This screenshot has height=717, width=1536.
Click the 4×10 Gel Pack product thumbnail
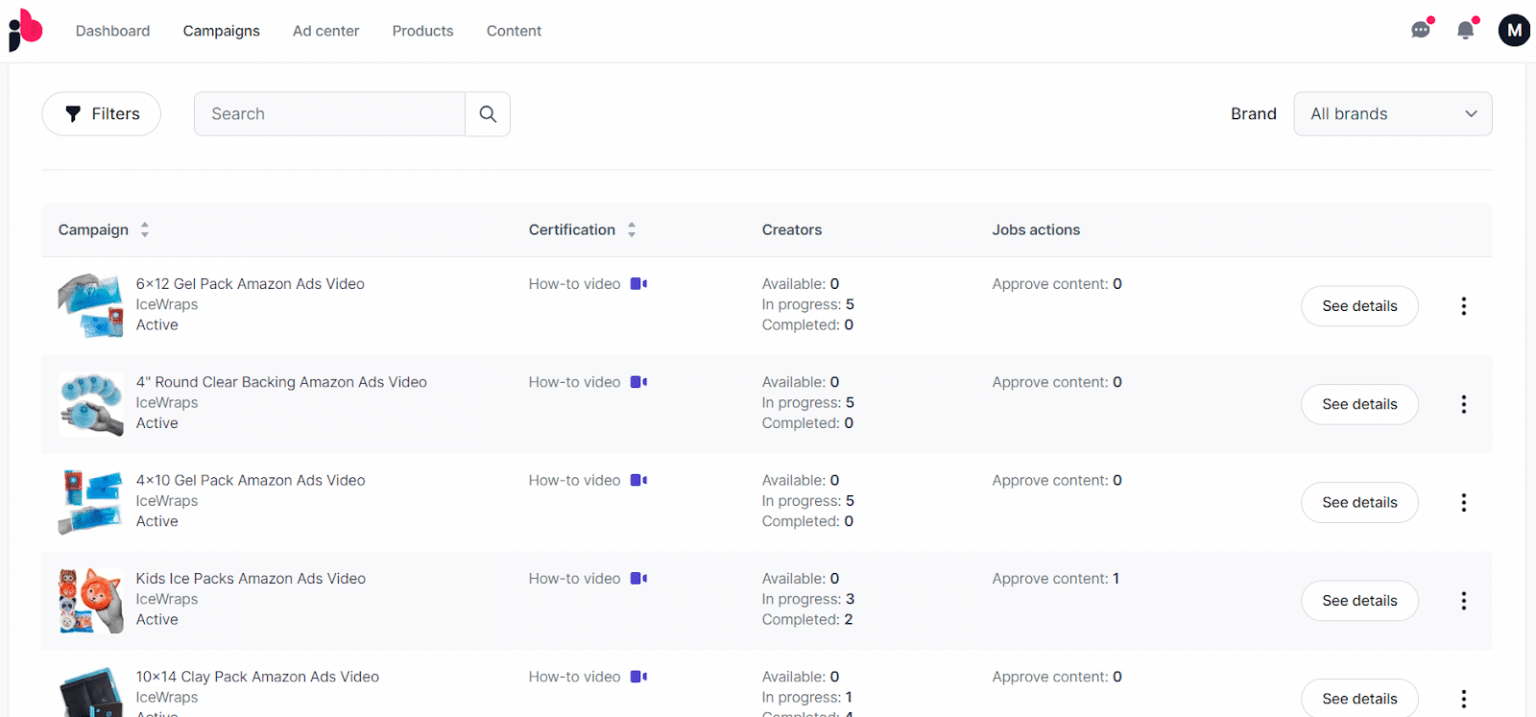tap(90, 501)
